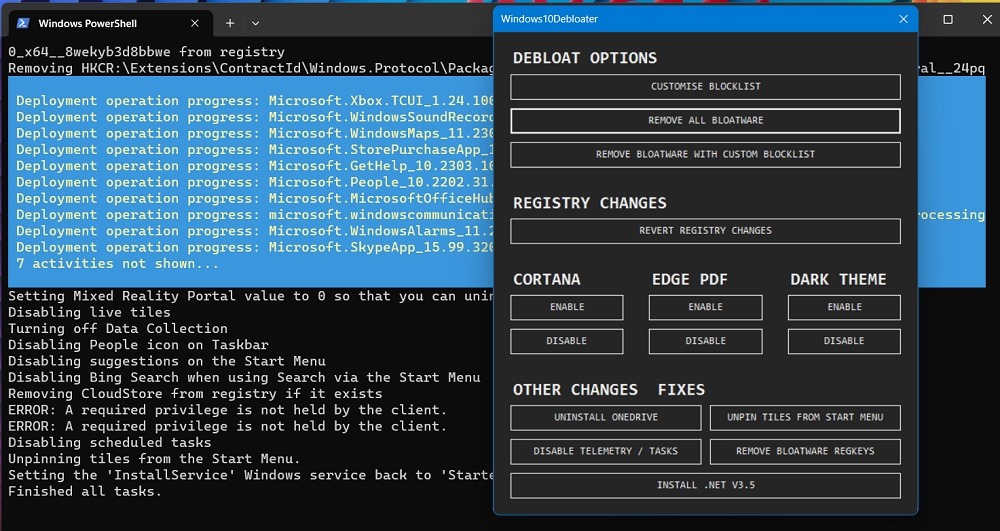Click '7 activities not shown...' progress line
This screenshot has height=531, width=1000.
[117, 263]
